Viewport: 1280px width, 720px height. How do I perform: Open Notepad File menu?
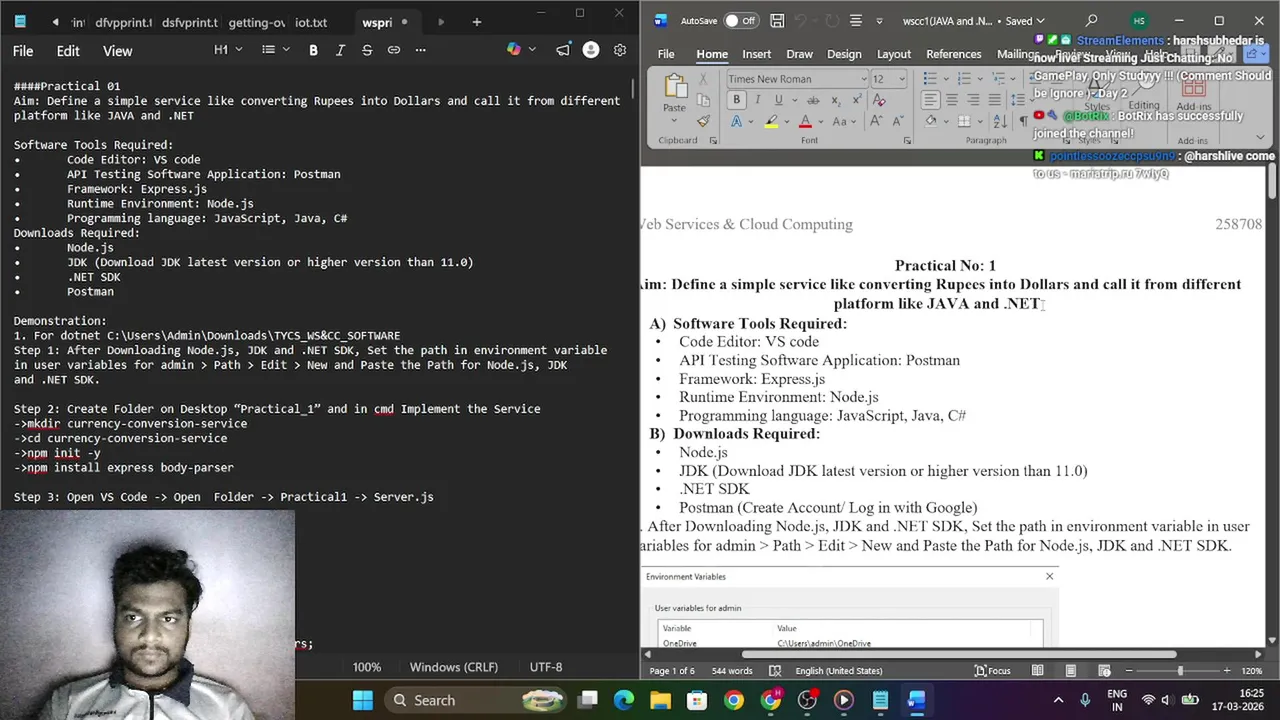(23, 51)
